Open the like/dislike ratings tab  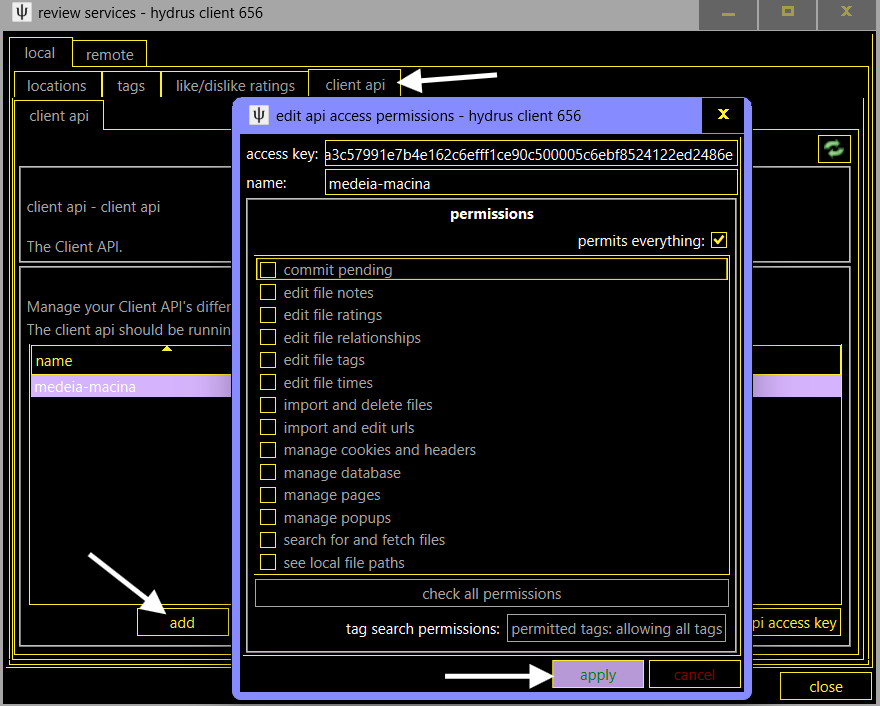pos(235,86)
